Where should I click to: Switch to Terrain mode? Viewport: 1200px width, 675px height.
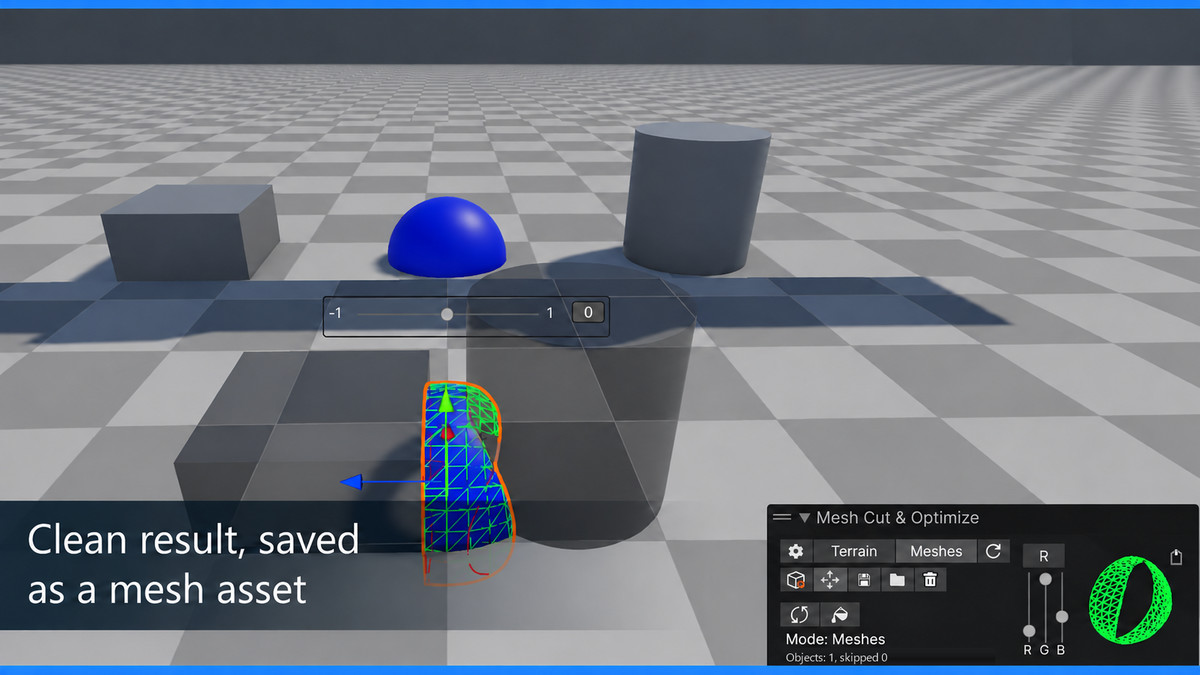pos(854,551)
